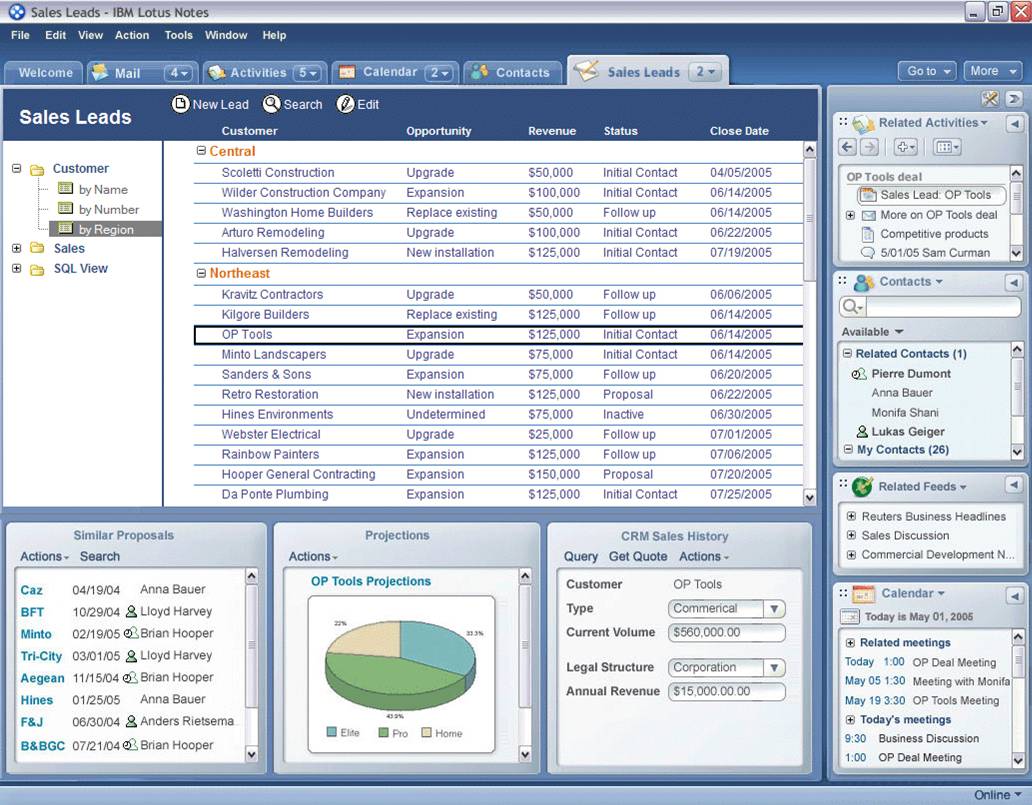Open the Available status dropdown in Contacts
The image size is (1032, 805).
tap(899, 332)
